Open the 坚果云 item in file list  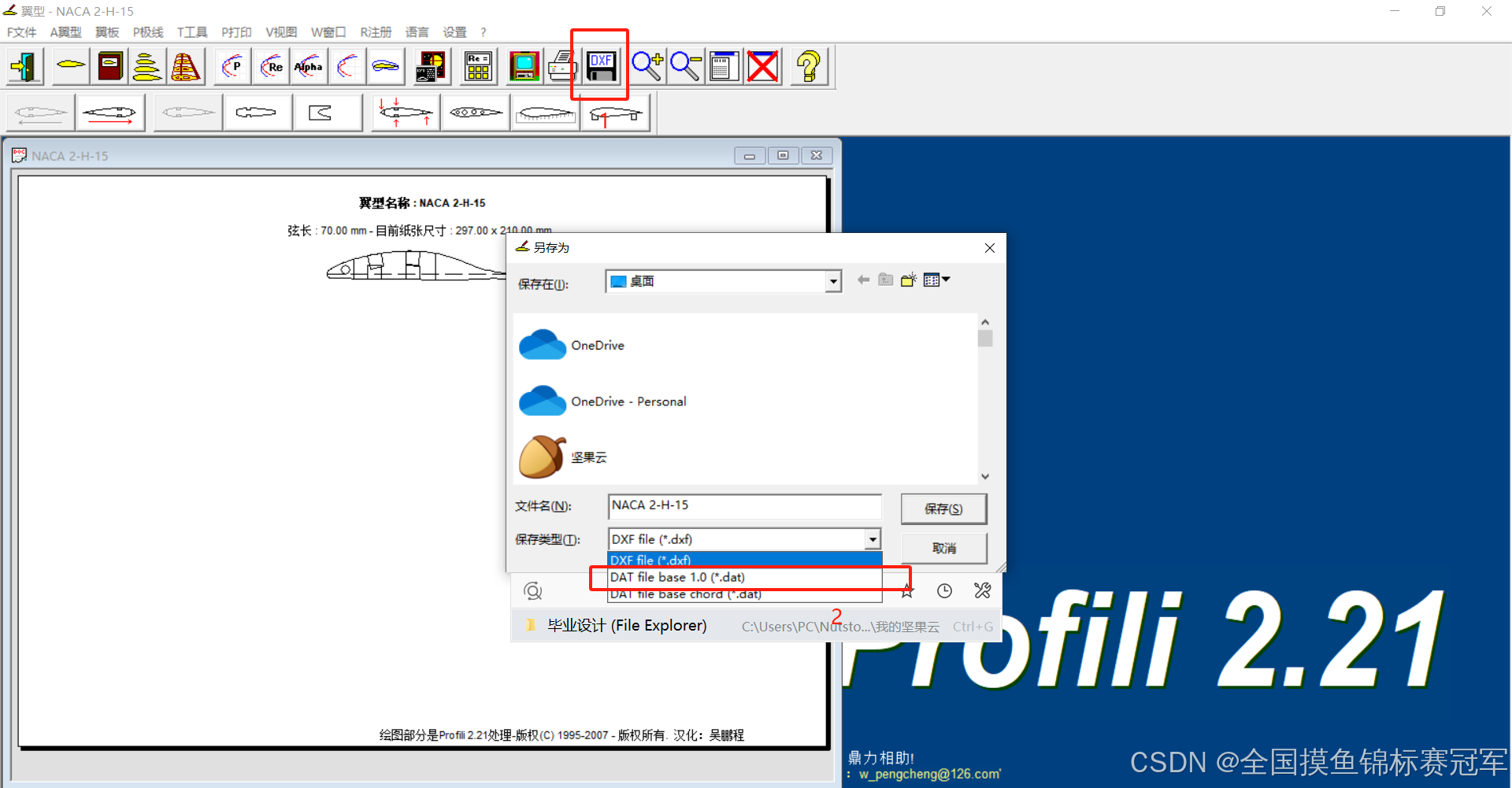click(563, 457)
